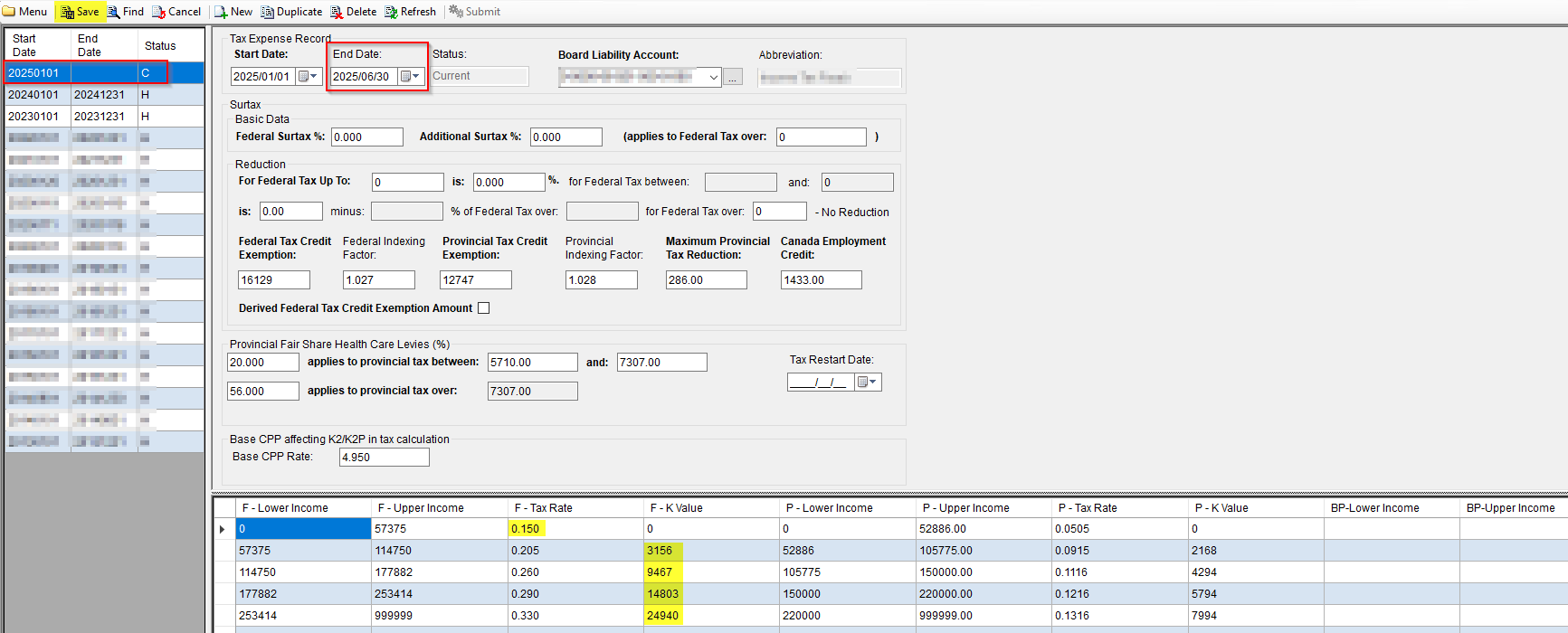The height and width of the screenshot is (633, 1568).
Task: Click the For Federal Tax Up To field
Action: [x=408, y=183]
